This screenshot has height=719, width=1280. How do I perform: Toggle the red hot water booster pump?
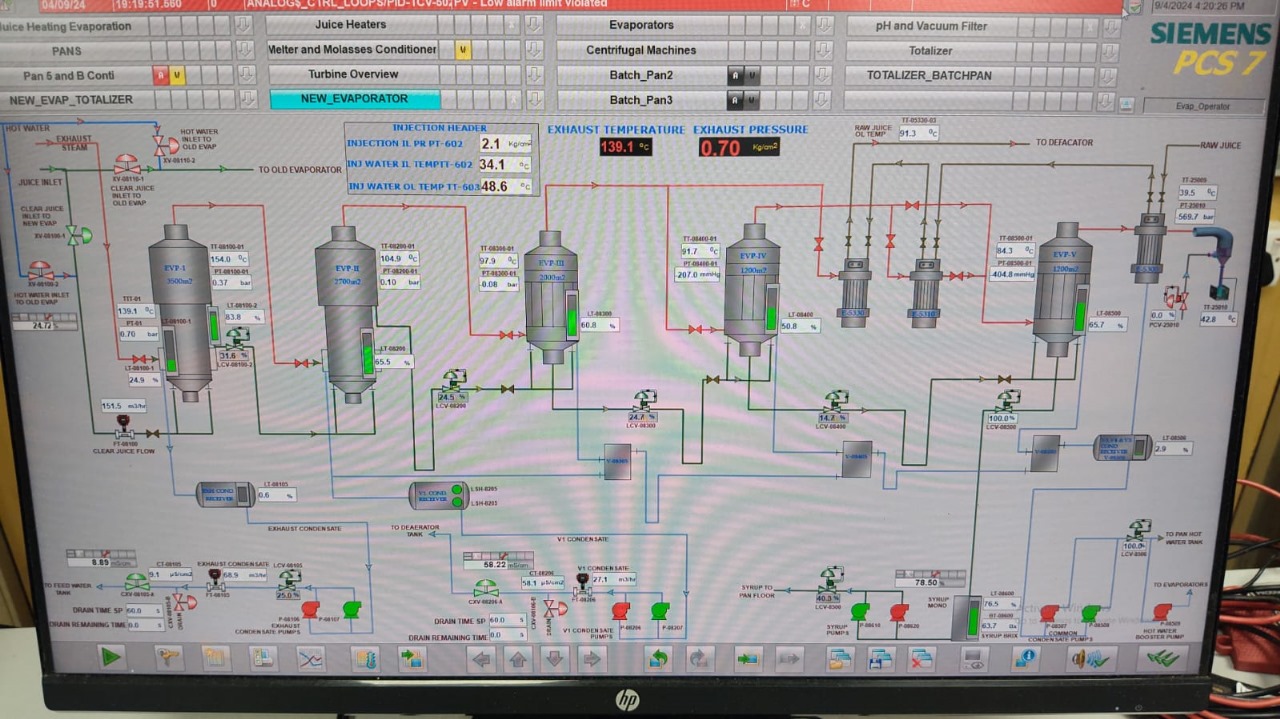point(1162,611)
